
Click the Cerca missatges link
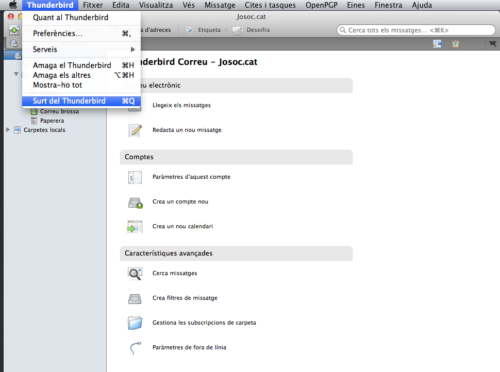[175, 273]
